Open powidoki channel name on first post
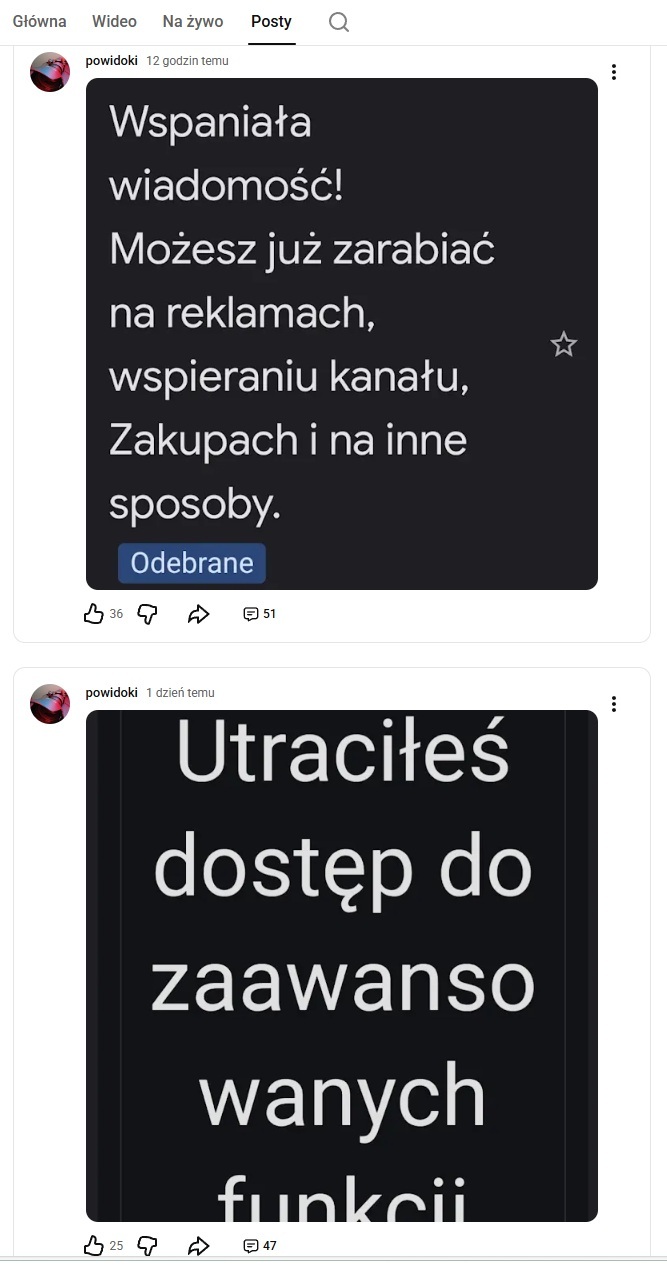 [112, 61]
